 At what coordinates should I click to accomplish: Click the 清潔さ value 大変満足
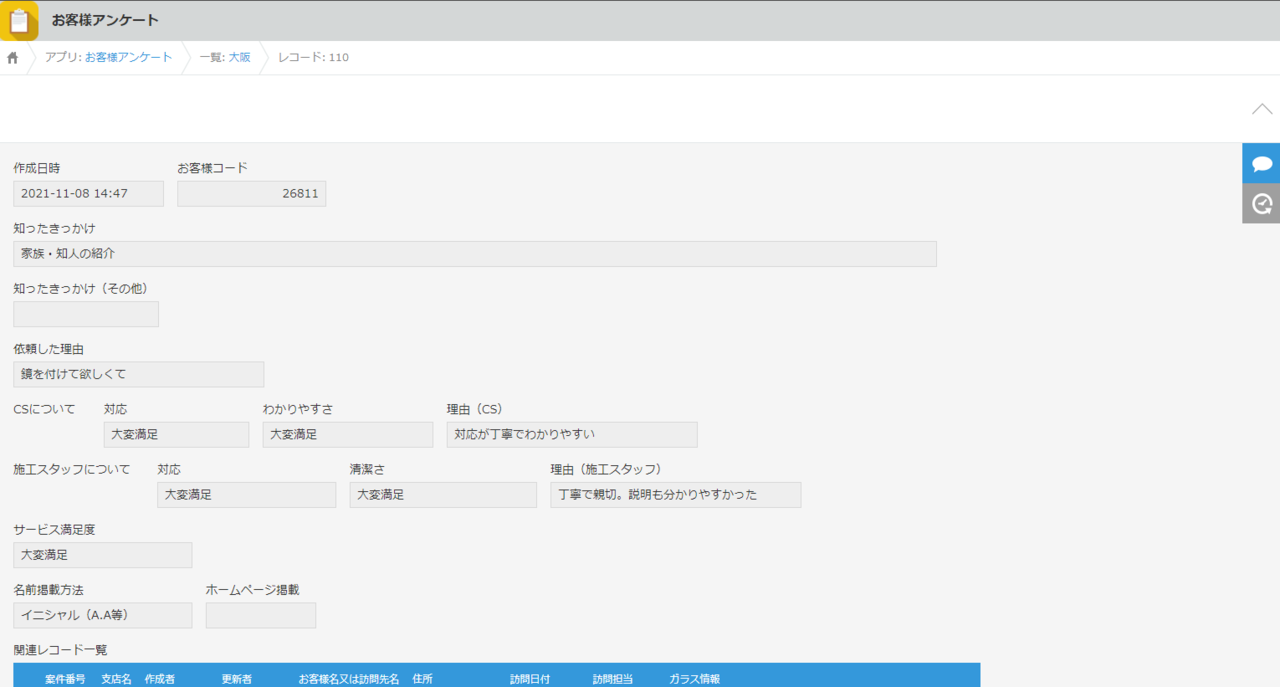pos(443,495)
